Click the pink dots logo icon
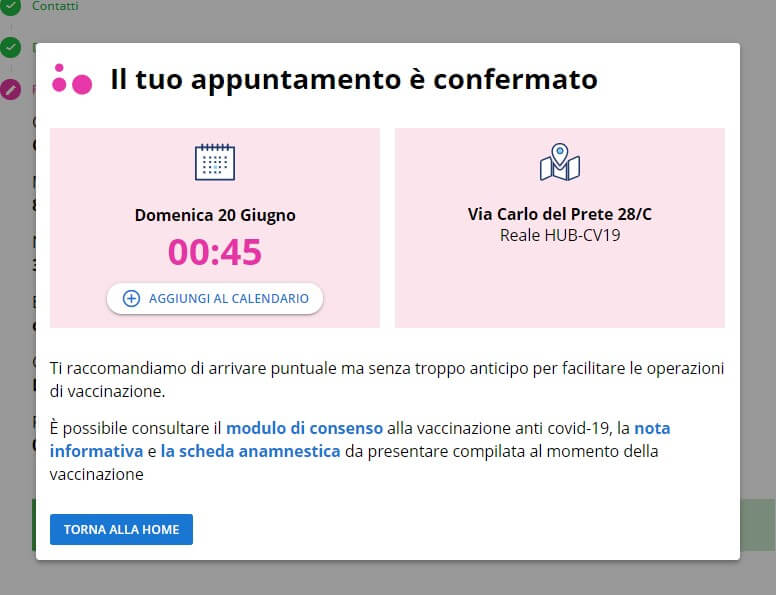 click(72, 79)
